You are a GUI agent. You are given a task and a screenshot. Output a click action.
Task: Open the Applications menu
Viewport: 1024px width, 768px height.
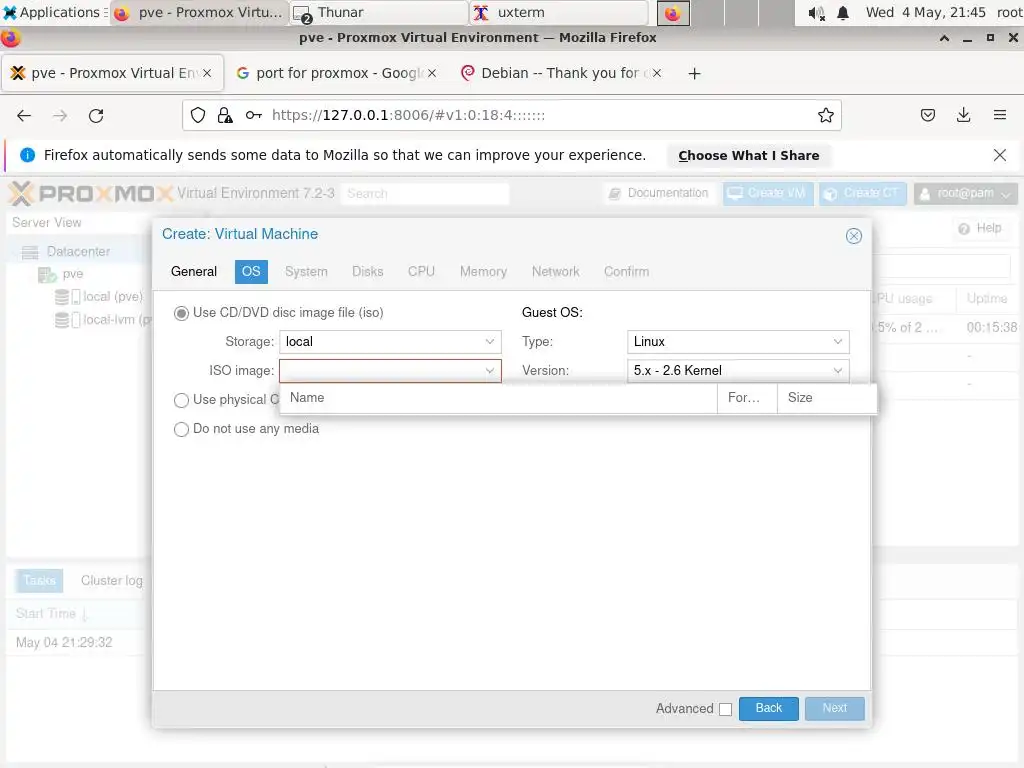(x=55, y=12)
